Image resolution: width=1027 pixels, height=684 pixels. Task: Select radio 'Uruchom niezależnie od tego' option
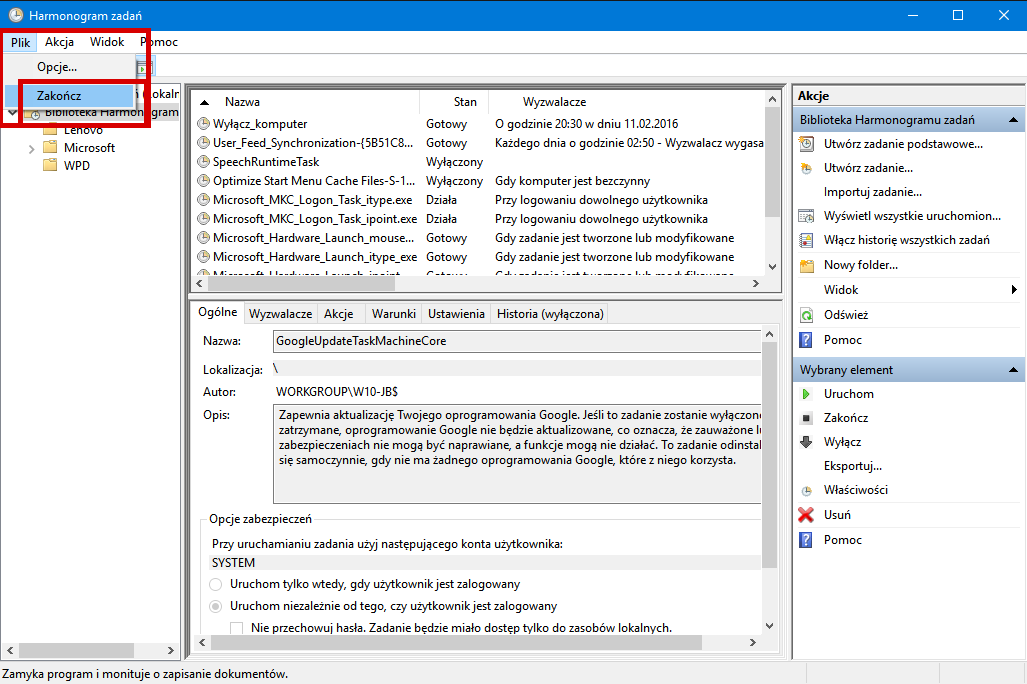[x=216, y=606]
